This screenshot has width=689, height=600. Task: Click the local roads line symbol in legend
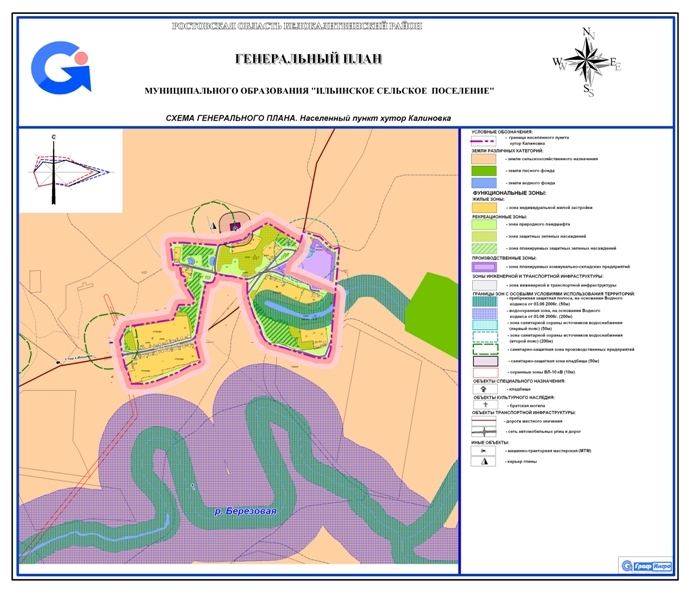(x=483, y=421)
